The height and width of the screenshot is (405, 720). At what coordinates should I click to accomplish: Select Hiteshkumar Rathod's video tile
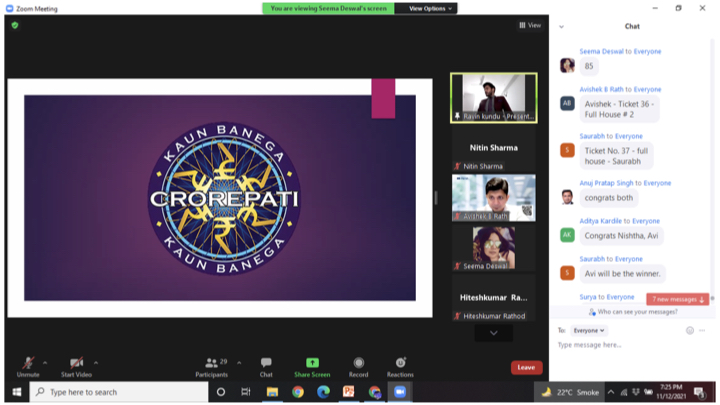coord(494,299)
